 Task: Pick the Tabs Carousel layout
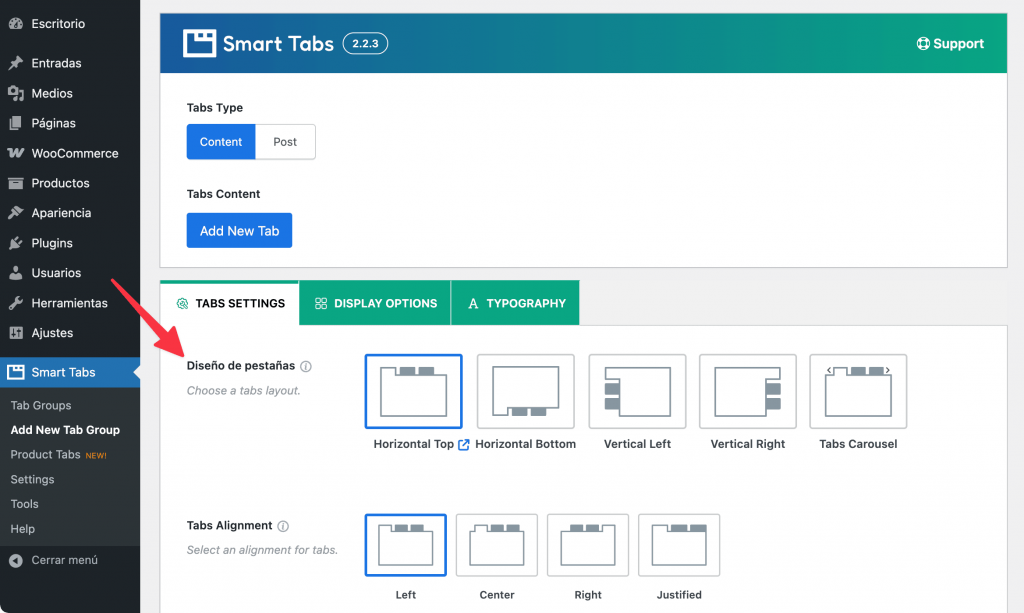tap(858, 391)
